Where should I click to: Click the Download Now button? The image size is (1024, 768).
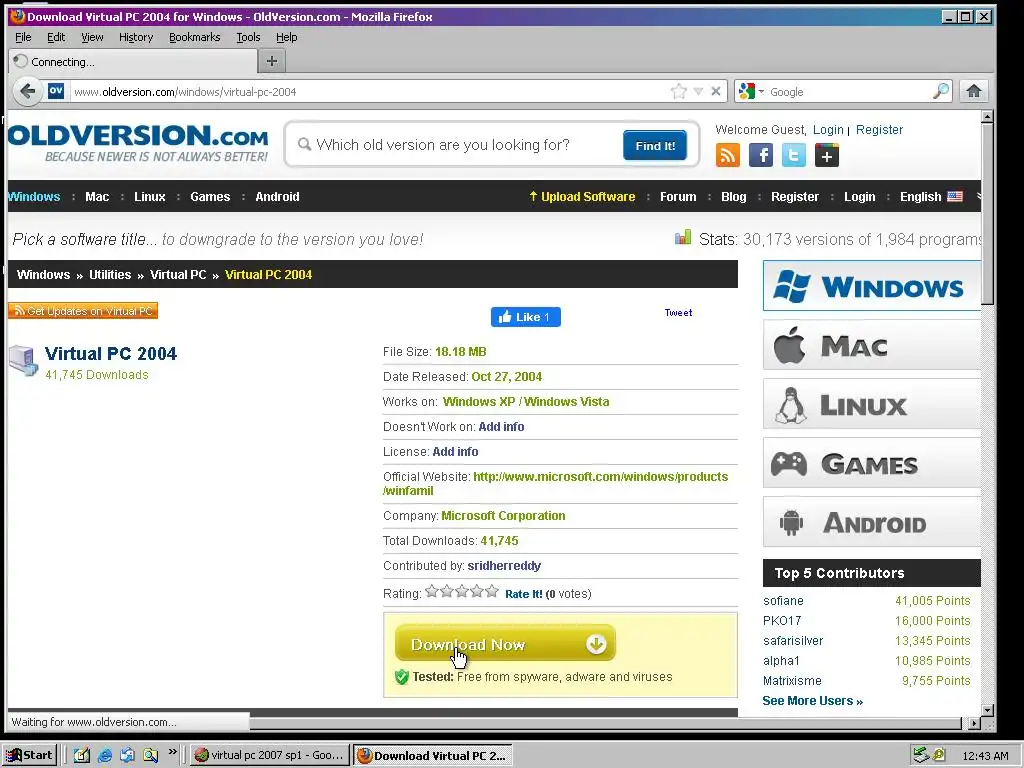pos(505,644)
